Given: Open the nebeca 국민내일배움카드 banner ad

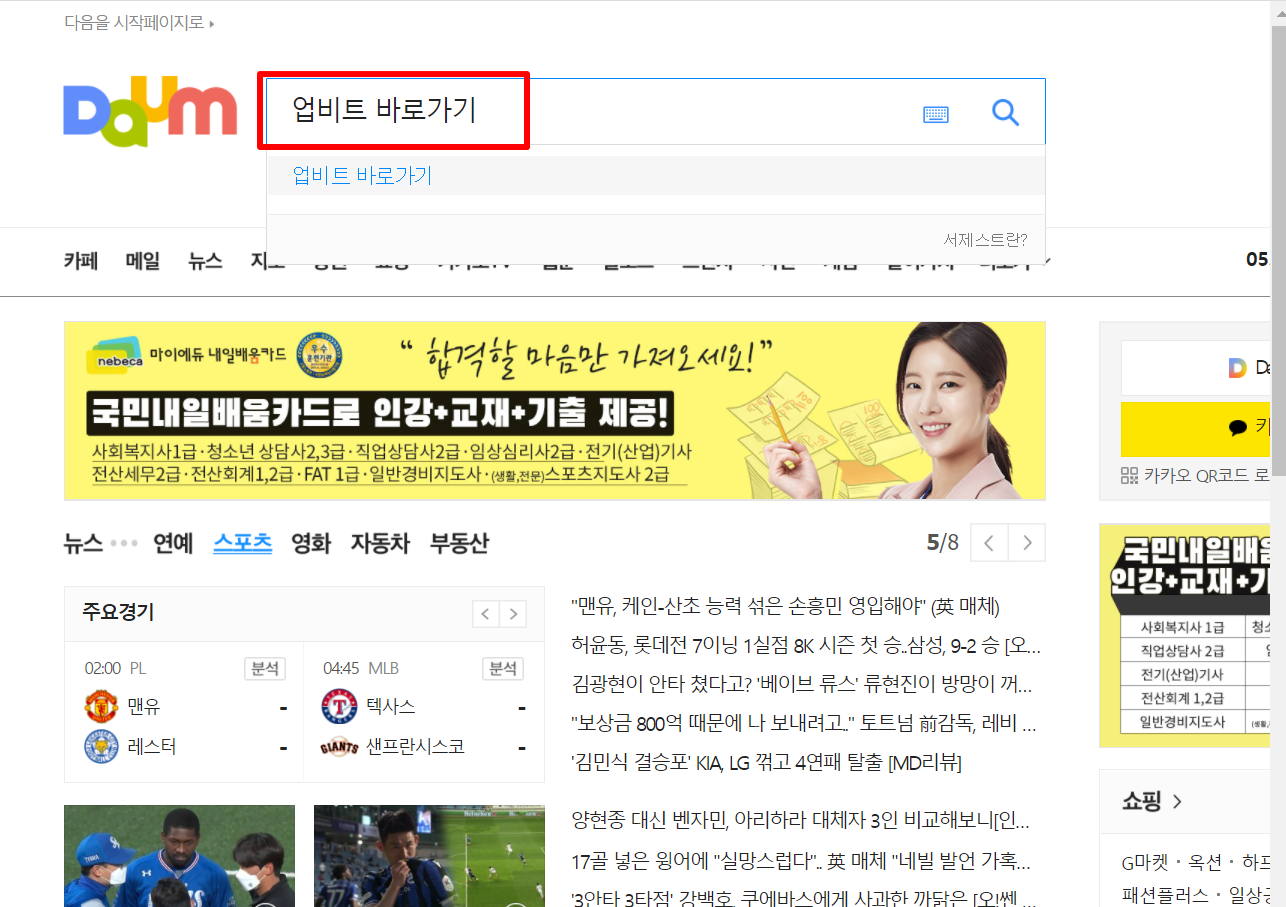Looking at the screenshot, I should click(x=555, y=410).
